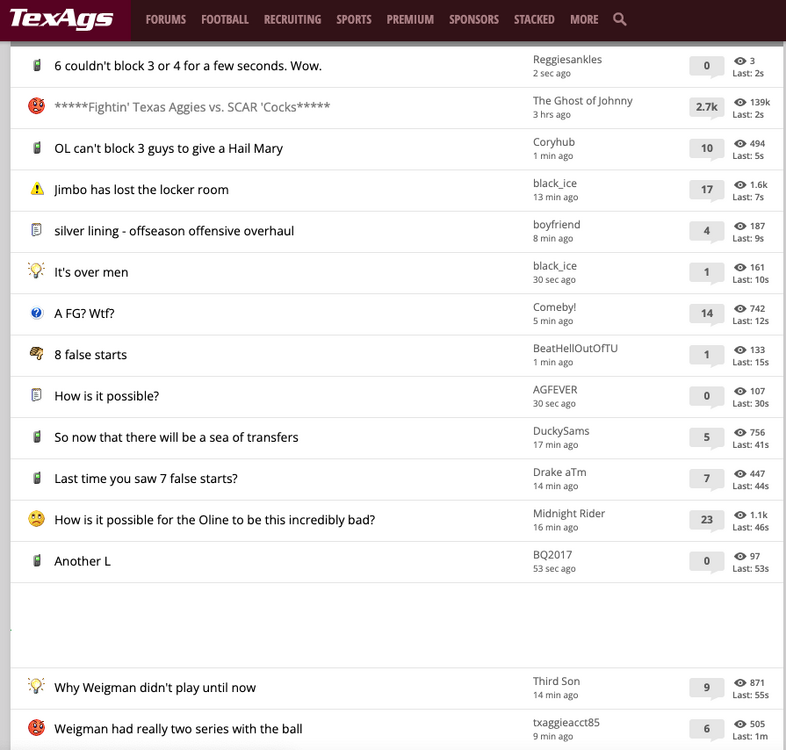Click author name Third Son
This screenshot has height=750, width=786.
tap(556, 681)
